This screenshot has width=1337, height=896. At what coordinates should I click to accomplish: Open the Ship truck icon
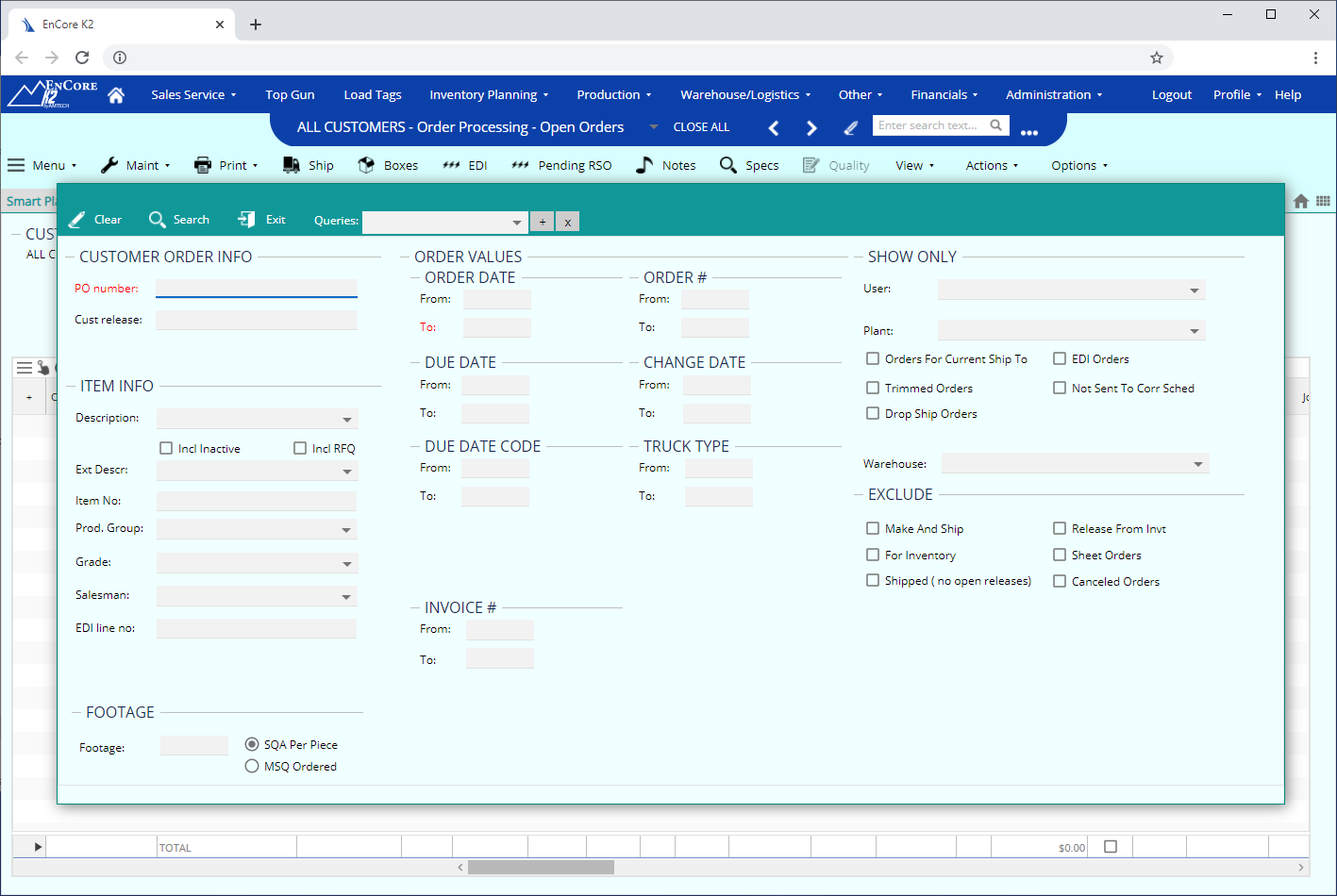(292, 165)
